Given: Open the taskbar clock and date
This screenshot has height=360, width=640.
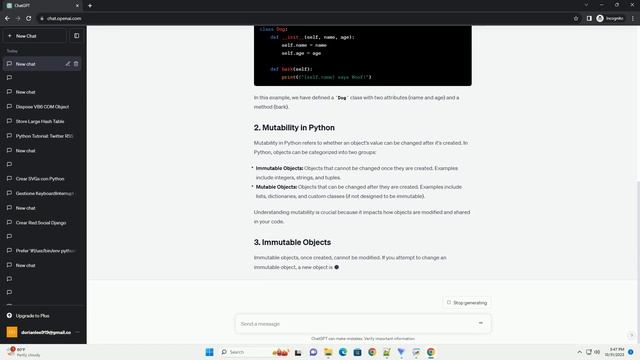Looking at the screenshot, I should coord(614,352).
